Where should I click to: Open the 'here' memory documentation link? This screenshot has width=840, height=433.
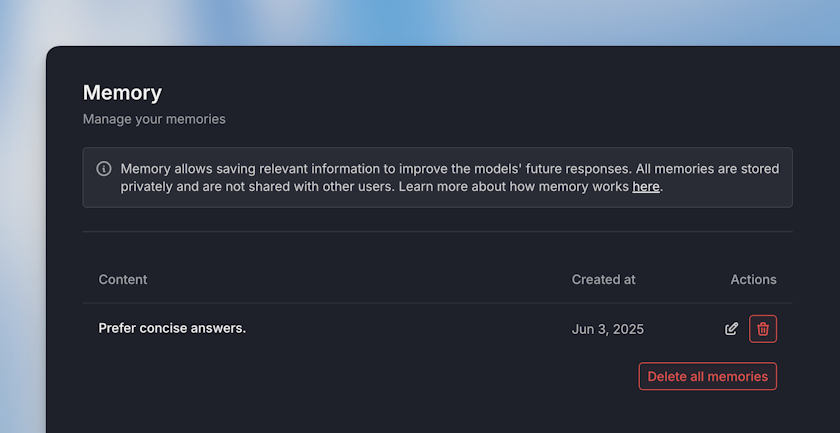pos(646,187)
